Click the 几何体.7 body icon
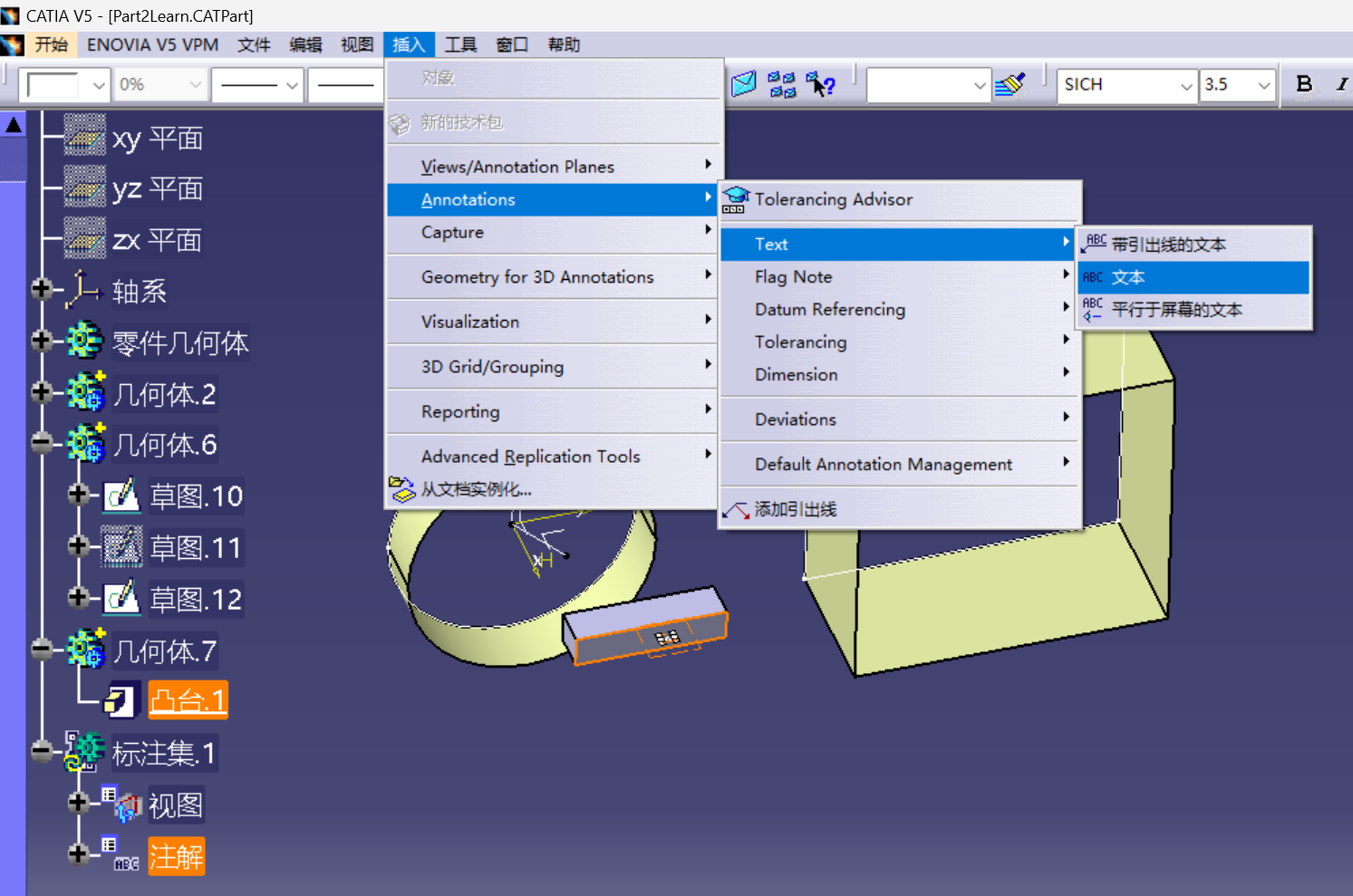 point(86,649)
